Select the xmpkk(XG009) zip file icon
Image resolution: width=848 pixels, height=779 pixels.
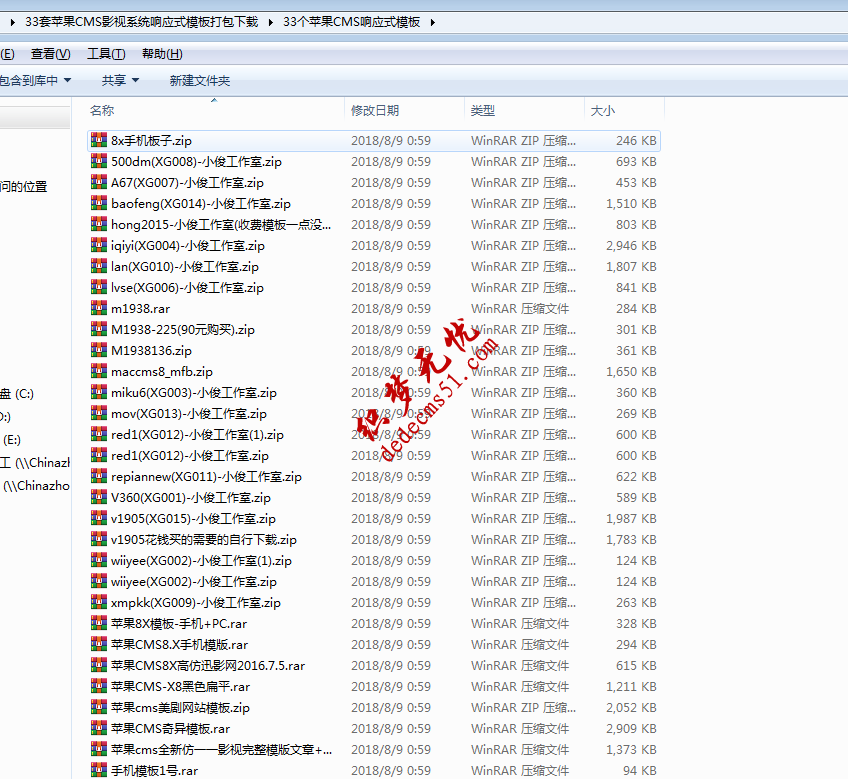pos(98,603)
